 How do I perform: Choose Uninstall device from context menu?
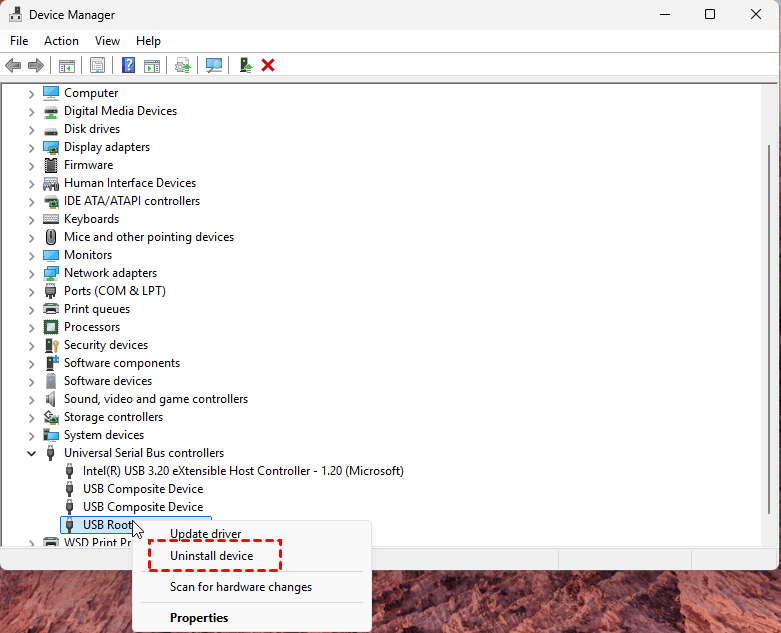[211, 556]
